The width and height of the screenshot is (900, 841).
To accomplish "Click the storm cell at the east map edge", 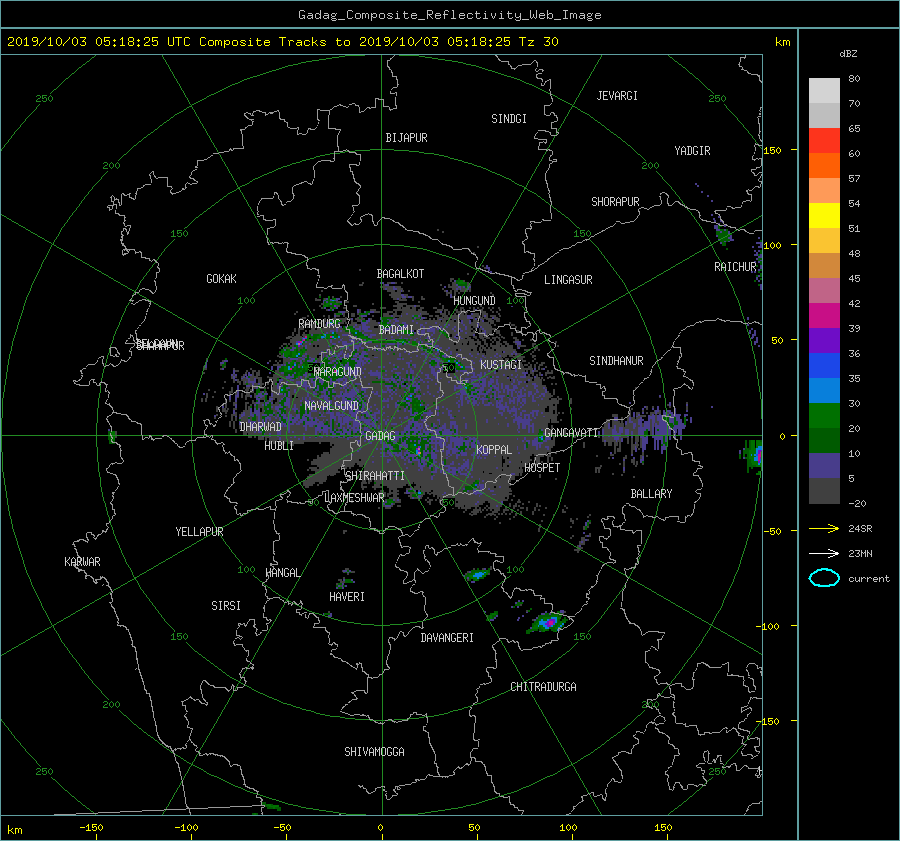I will tap(752, 456).
